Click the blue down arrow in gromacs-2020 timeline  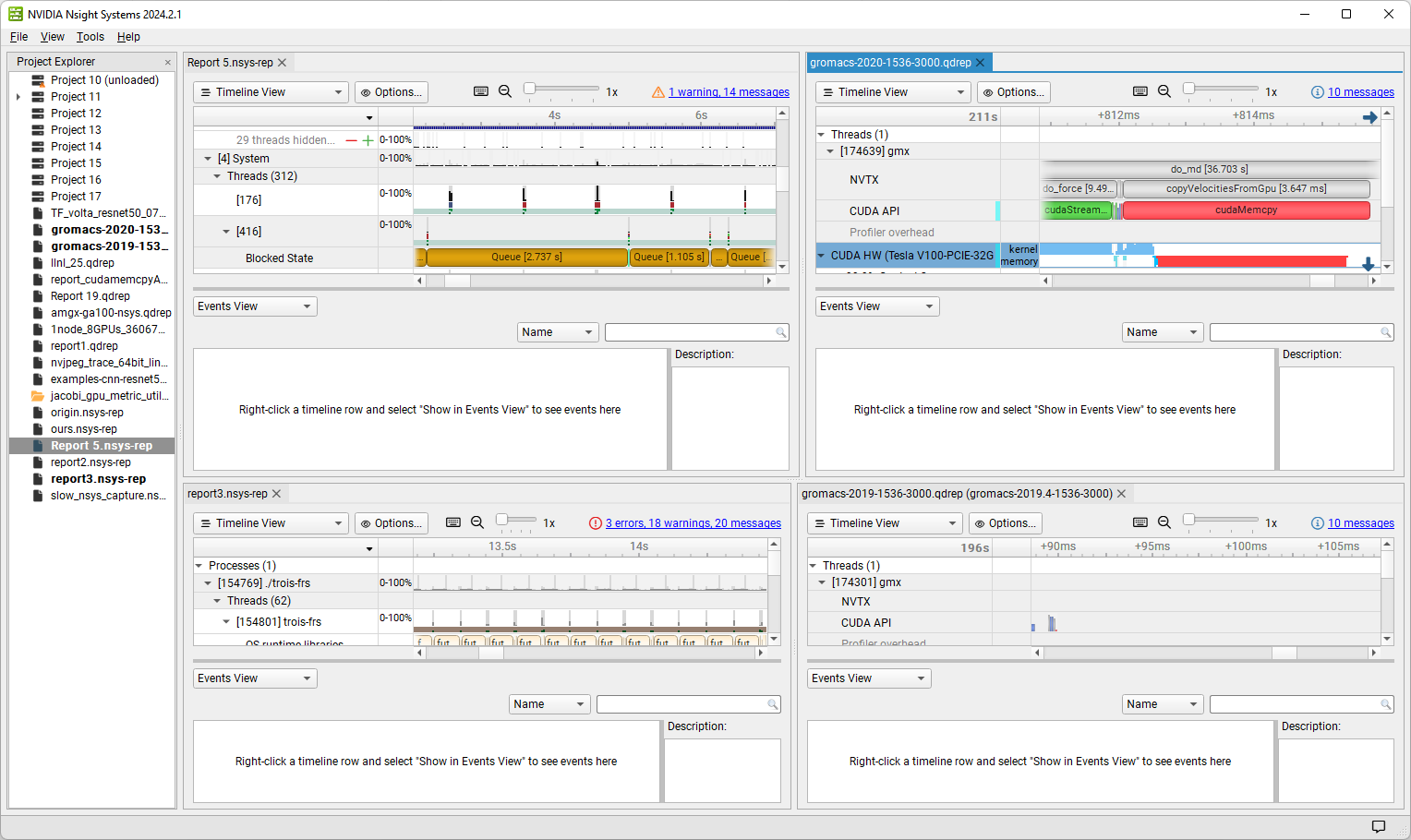pyautogui.click(x=1368, y=264)
